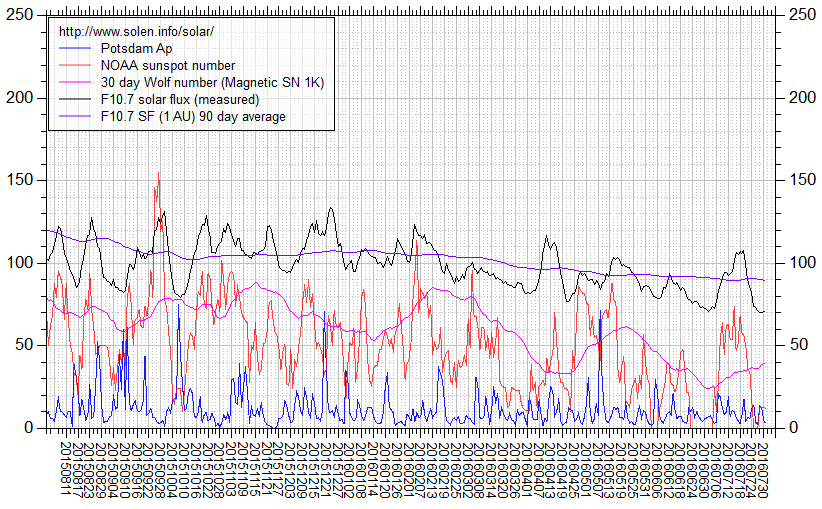Click the date label 20160525
The height and width of the screenshot is (509, 822).
coord(633,470)
